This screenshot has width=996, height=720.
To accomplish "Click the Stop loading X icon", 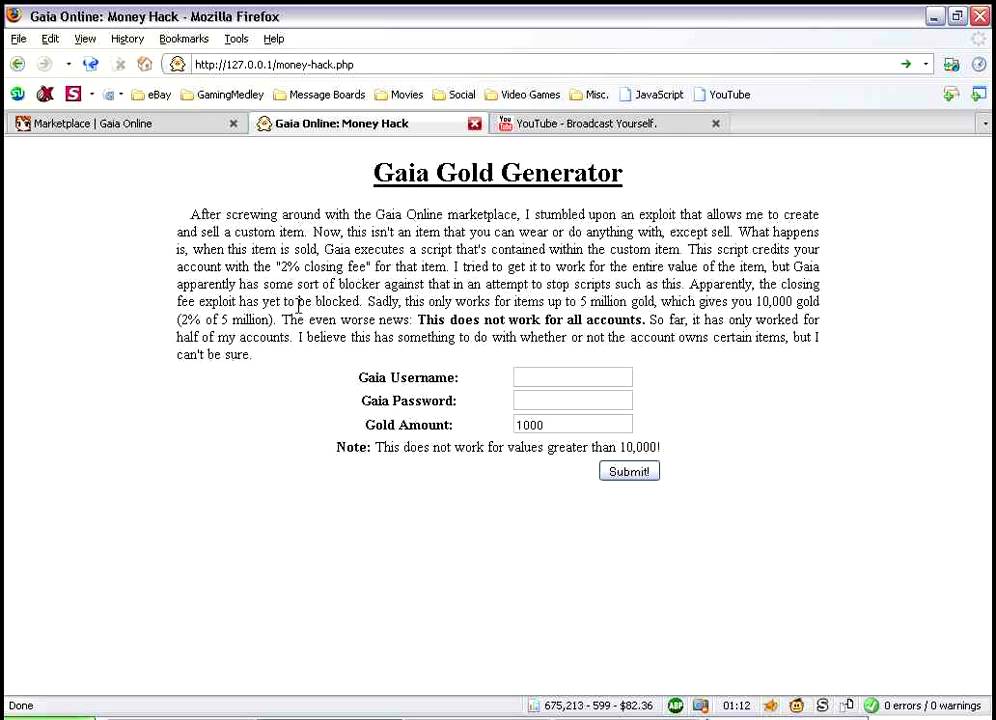I will [x=119, y=64].
